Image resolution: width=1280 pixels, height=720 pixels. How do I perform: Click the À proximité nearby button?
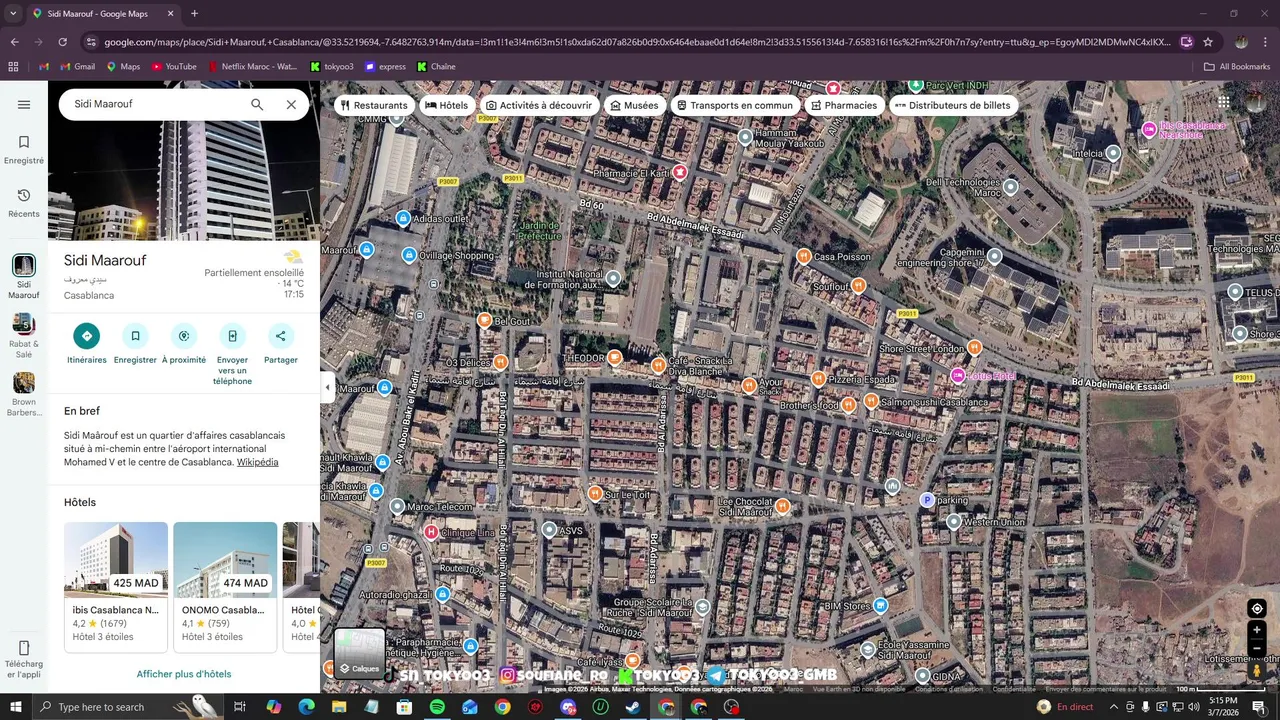pos(184,344)
